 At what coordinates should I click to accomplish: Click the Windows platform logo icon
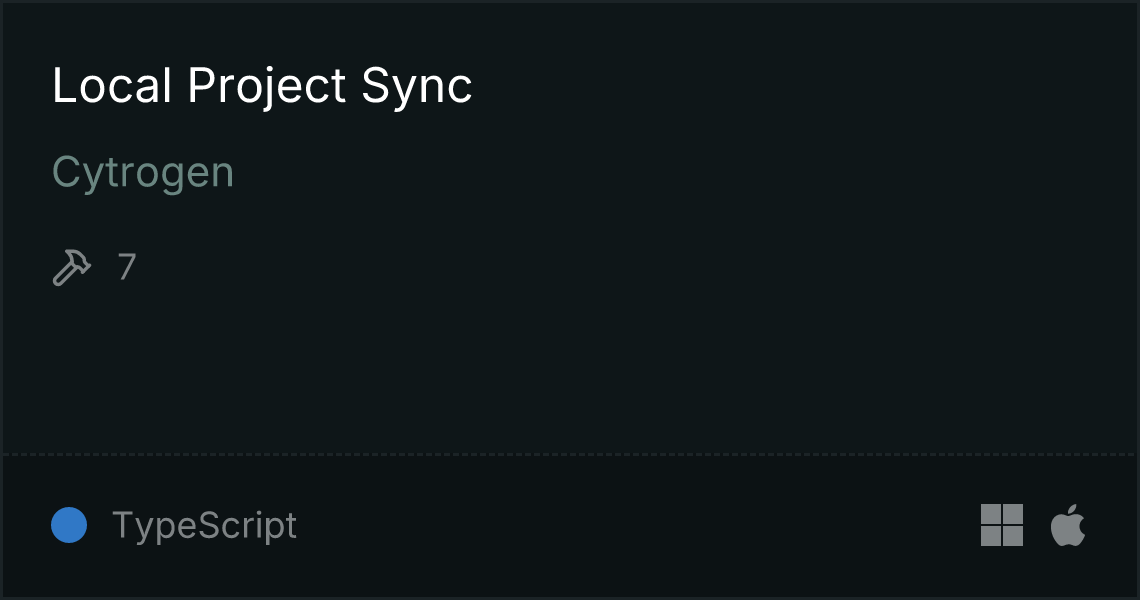coord(1001,525)
